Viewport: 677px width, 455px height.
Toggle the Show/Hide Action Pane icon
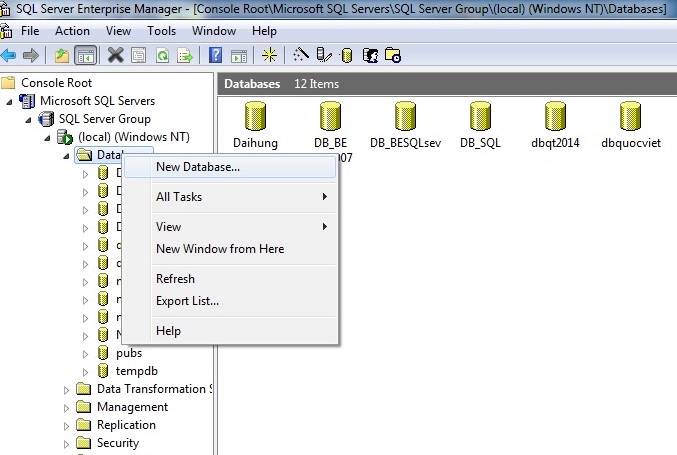coord(239,56)
